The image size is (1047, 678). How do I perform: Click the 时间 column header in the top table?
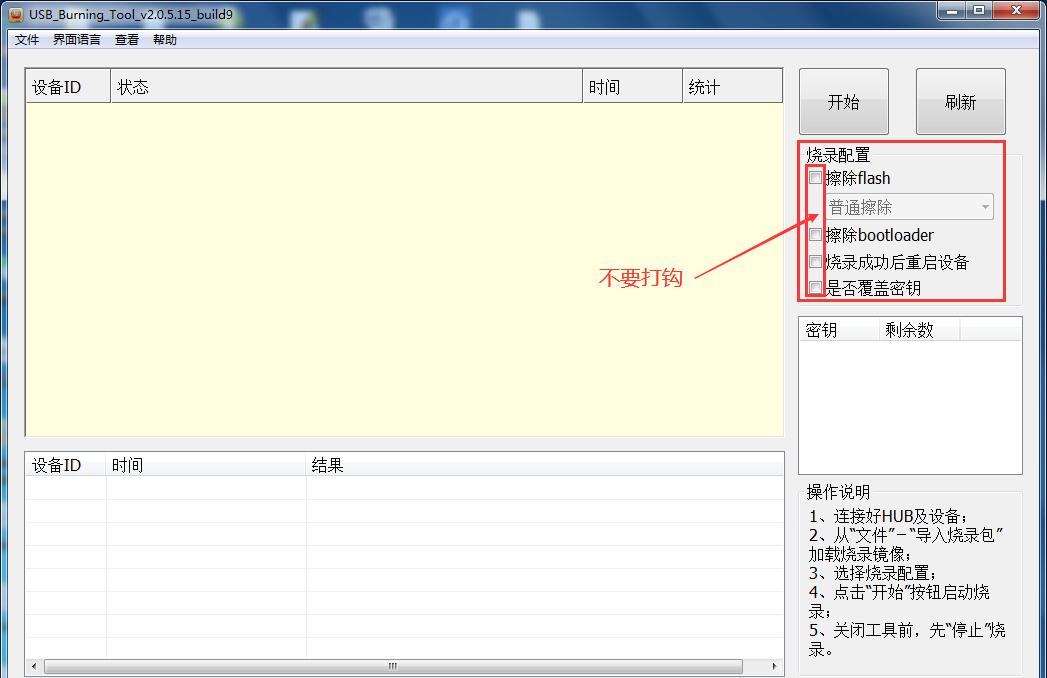(x=632, y=87)
